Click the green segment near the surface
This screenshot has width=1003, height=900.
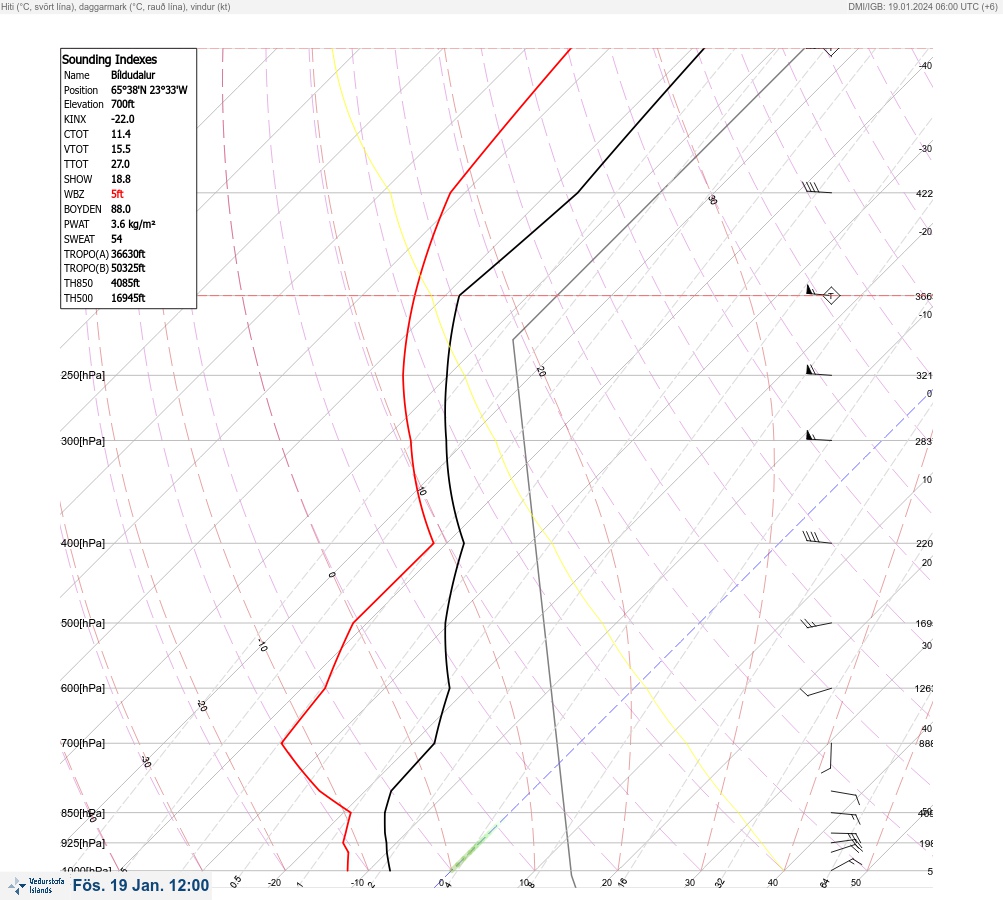(x=473, y=848)
